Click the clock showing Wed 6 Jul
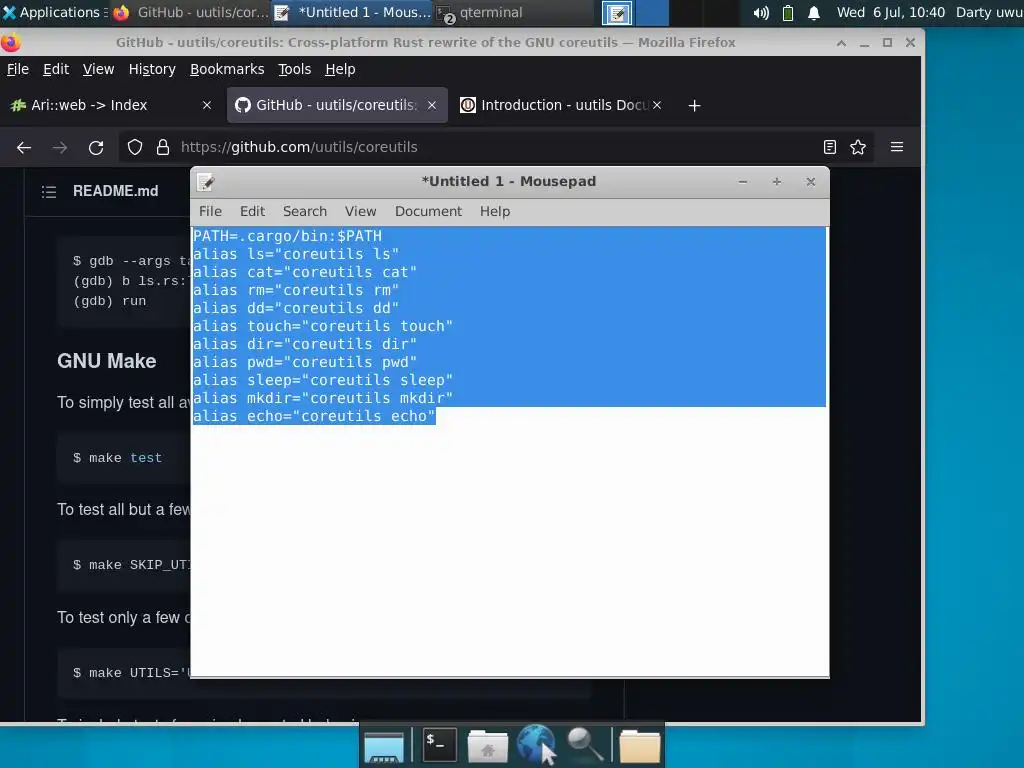The image size is (1024, 768). point(891,12)
